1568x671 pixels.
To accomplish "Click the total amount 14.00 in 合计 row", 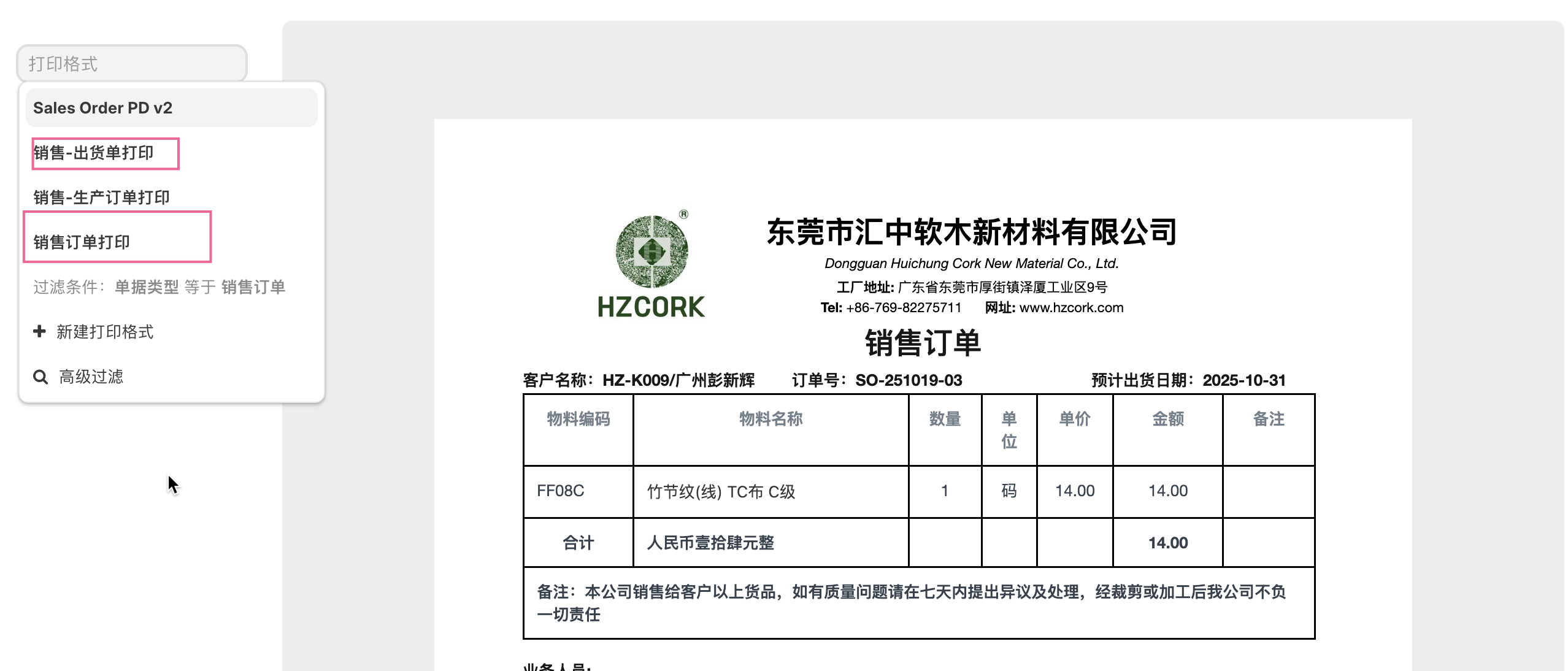I will [x=1168, y=542].
